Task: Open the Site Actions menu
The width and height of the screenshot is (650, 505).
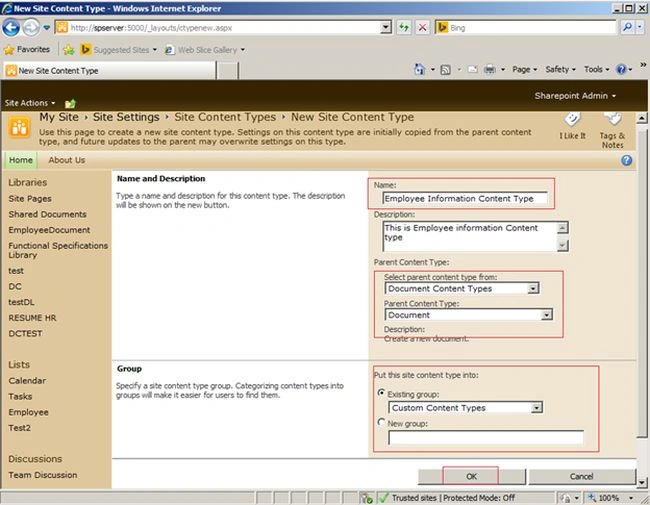Action: [30, 103]
